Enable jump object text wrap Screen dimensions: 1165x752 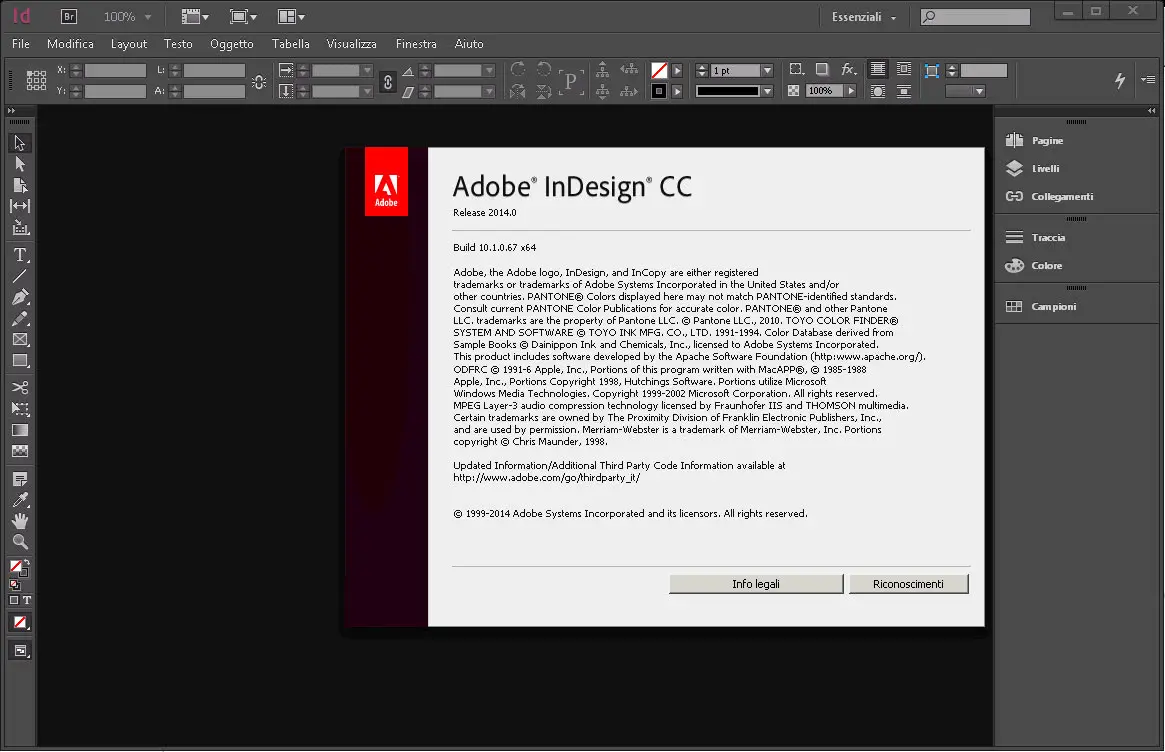tap(903, 91)
